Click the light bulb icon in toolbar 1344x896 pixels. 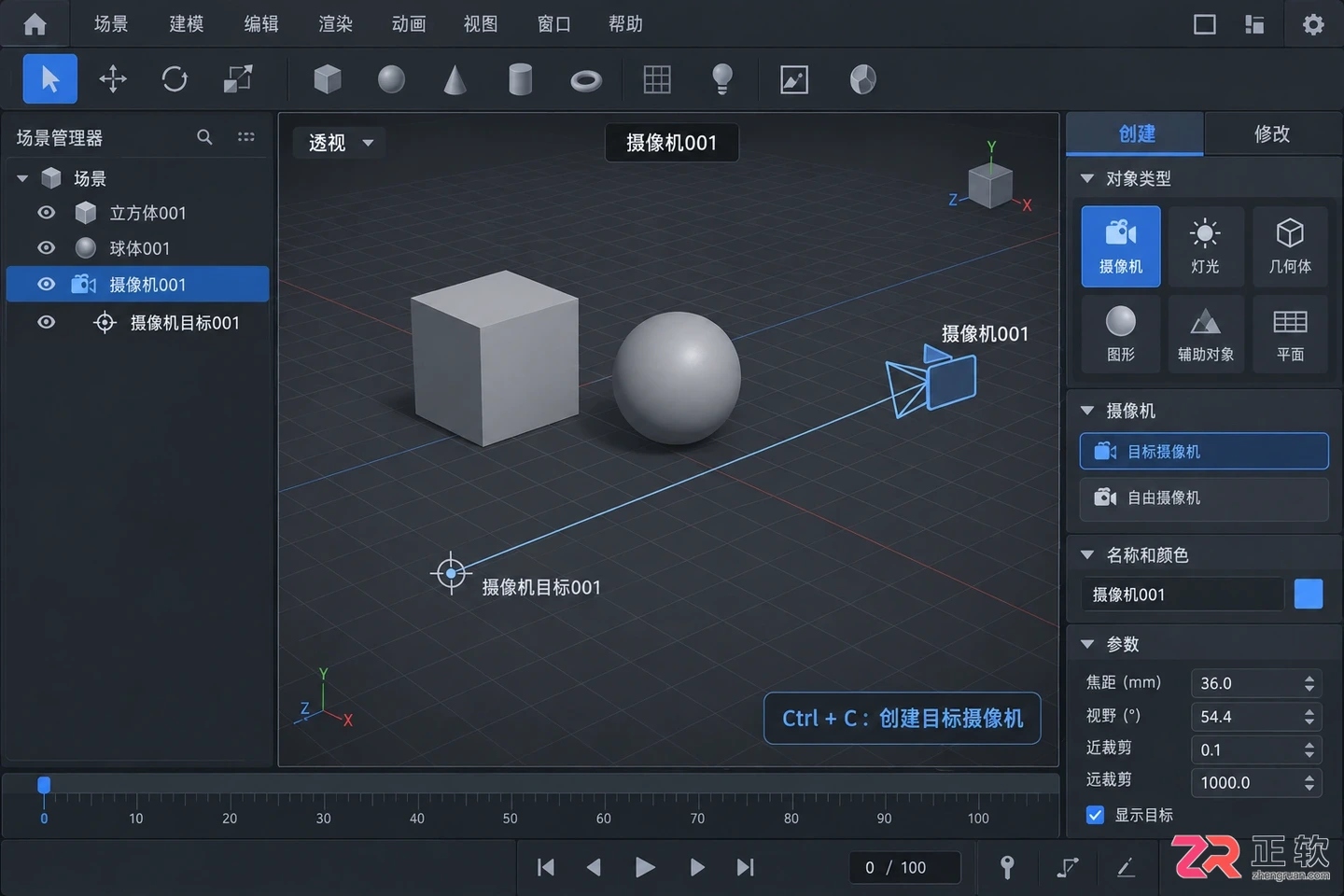[x=721, y=79]
